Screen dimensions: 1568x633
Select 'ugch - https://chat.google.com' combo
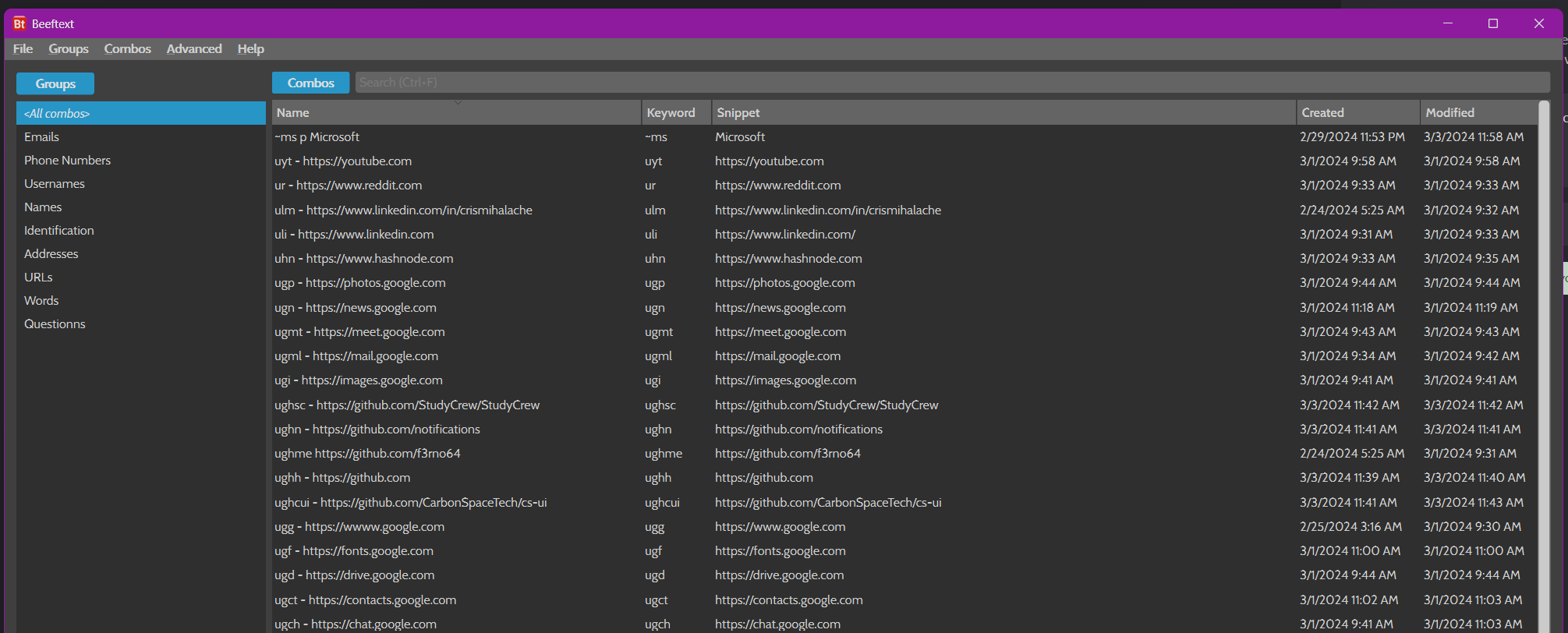356,624
